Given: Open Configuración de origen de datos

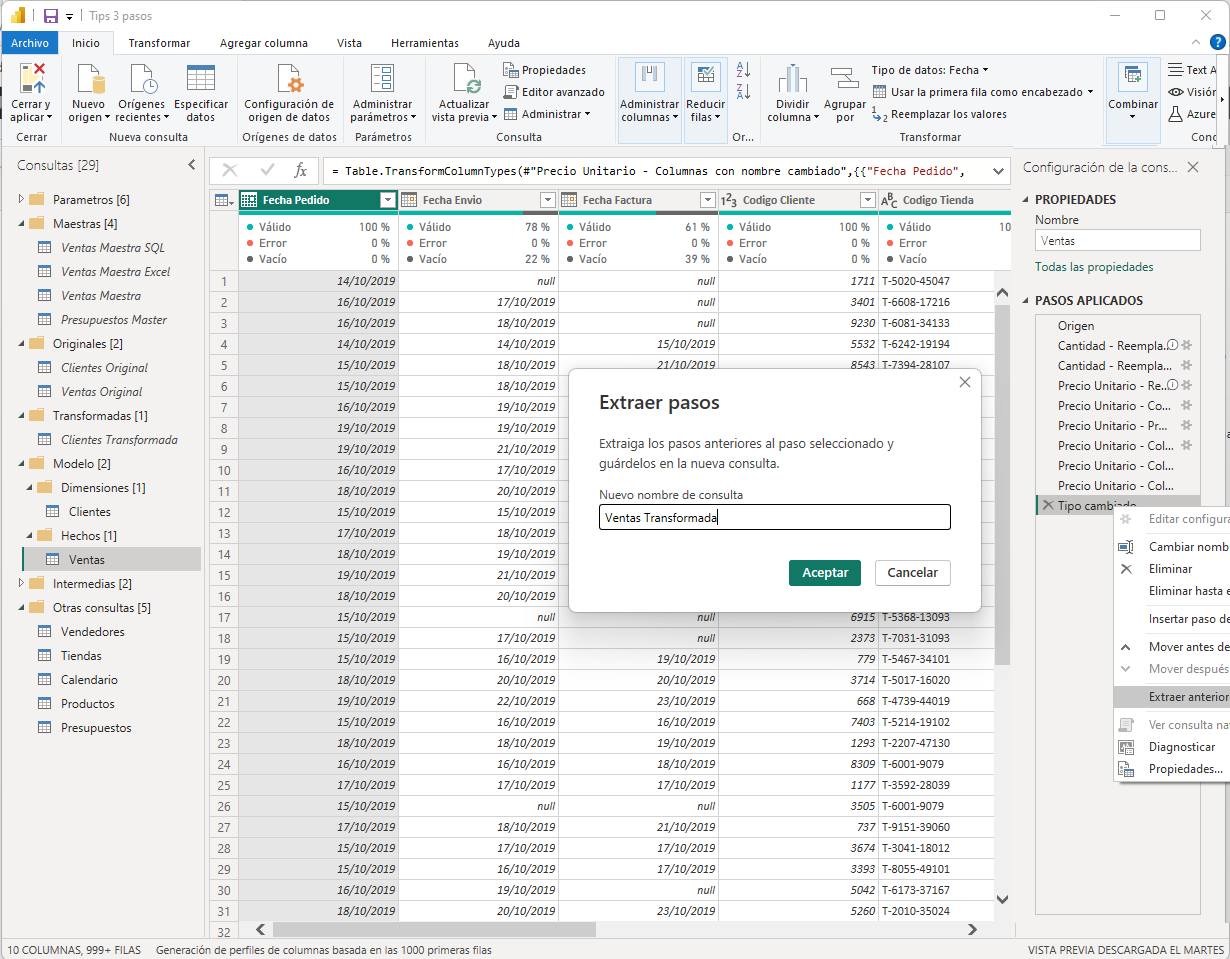Looking at the screenshot, I should click(289, 80).
